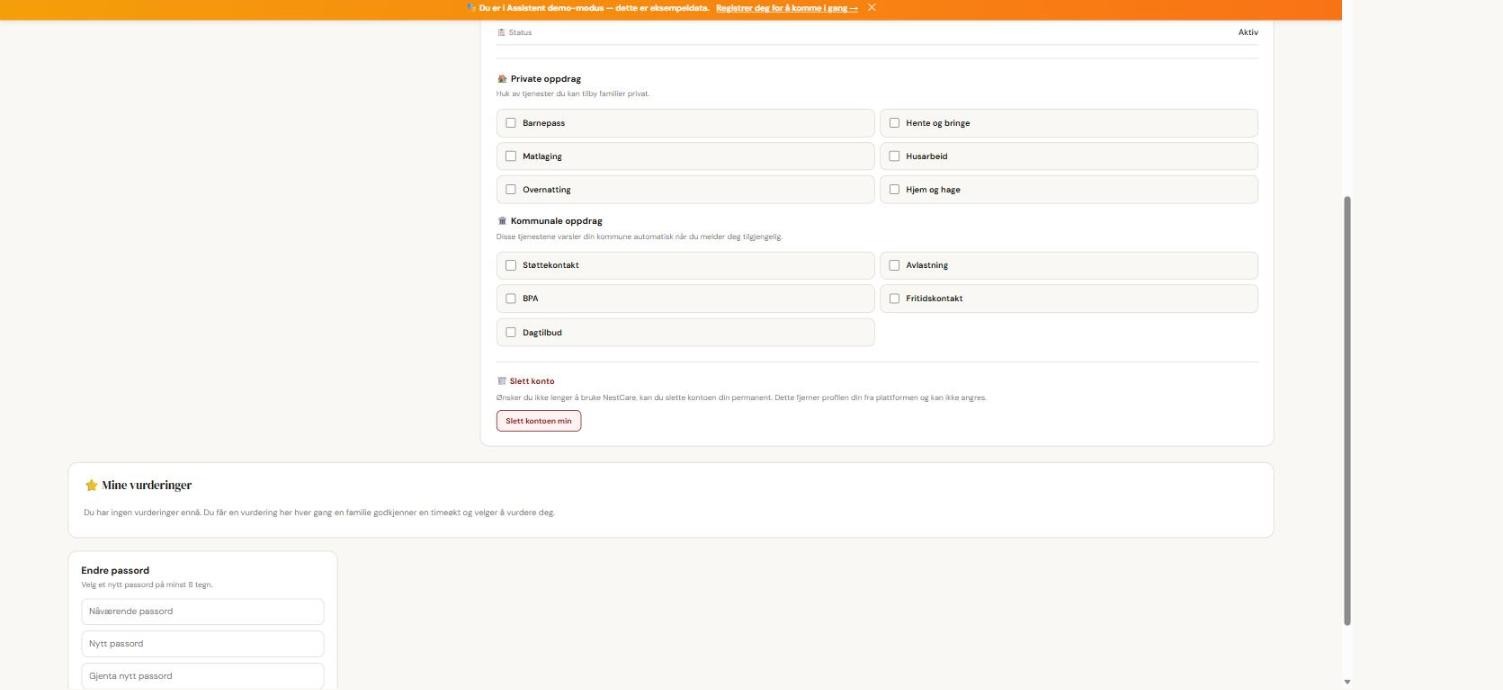The width and height of the screenshot is (1503, 690).
Task: Enable the Avlastning checkbox
Action: pyautogui.click(x=895, y=265)
